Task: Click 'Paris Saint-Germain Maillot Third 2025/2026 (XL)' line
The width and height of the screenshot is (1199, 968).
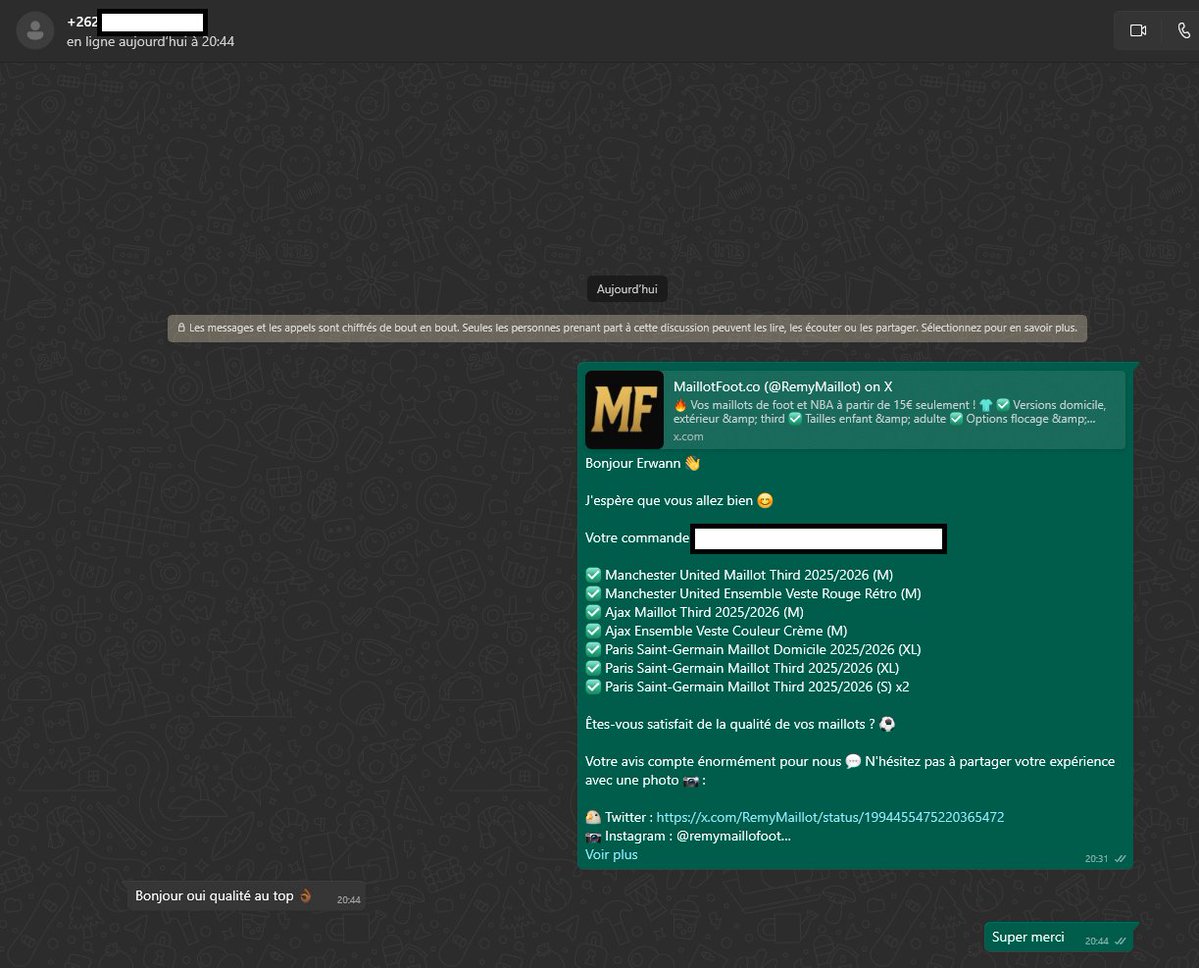Action: click(x=742, y=668)
